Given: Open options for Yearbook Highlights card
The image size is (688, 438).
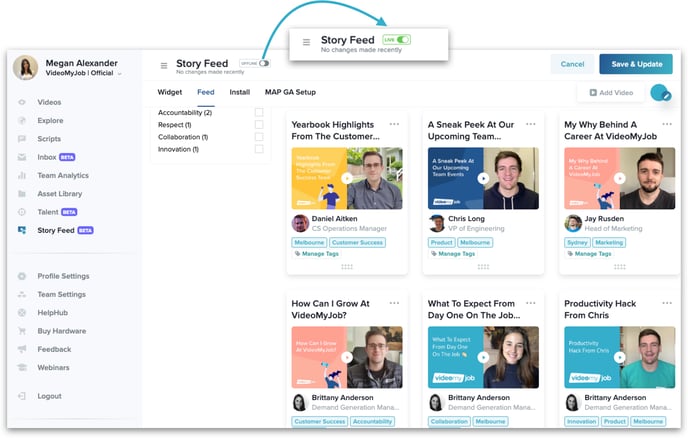Looking at the screenshot, I should point(394,124).
